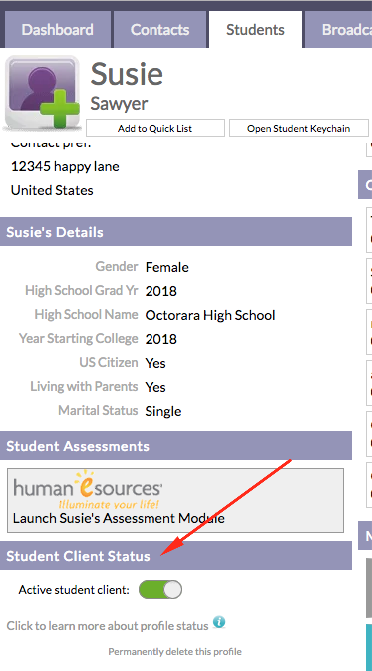Permanently delete this profile

[x=175, y=652]
